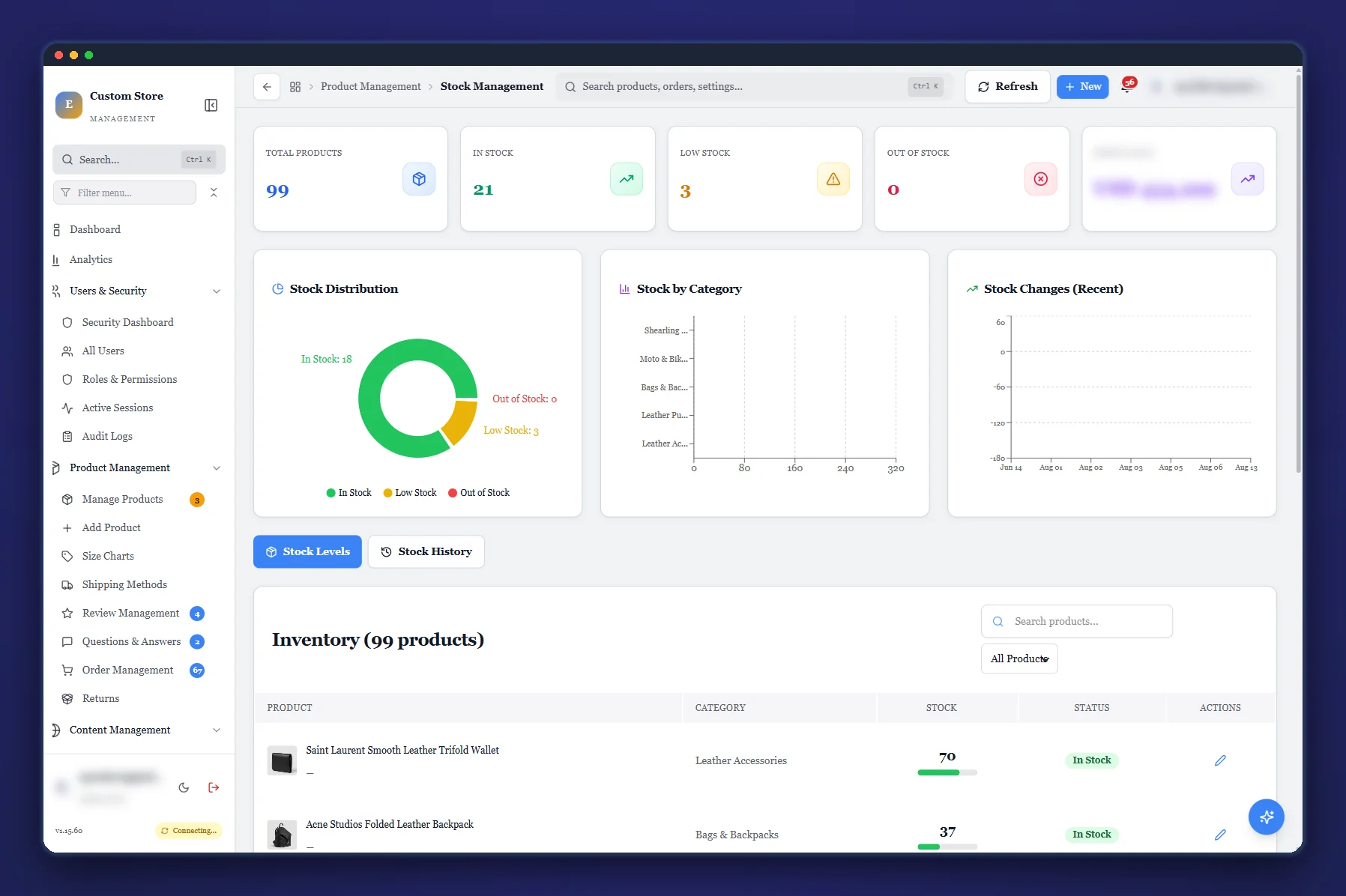Collapse the Users & Security section
The image size is (1346, 896).
tap(217, 291)
